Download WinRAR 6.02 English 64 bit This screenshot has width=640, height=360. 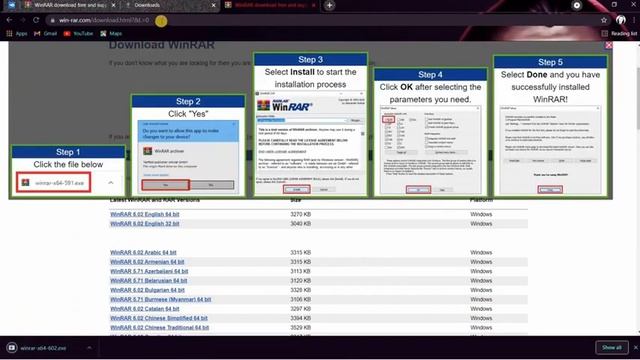[144, 214]
